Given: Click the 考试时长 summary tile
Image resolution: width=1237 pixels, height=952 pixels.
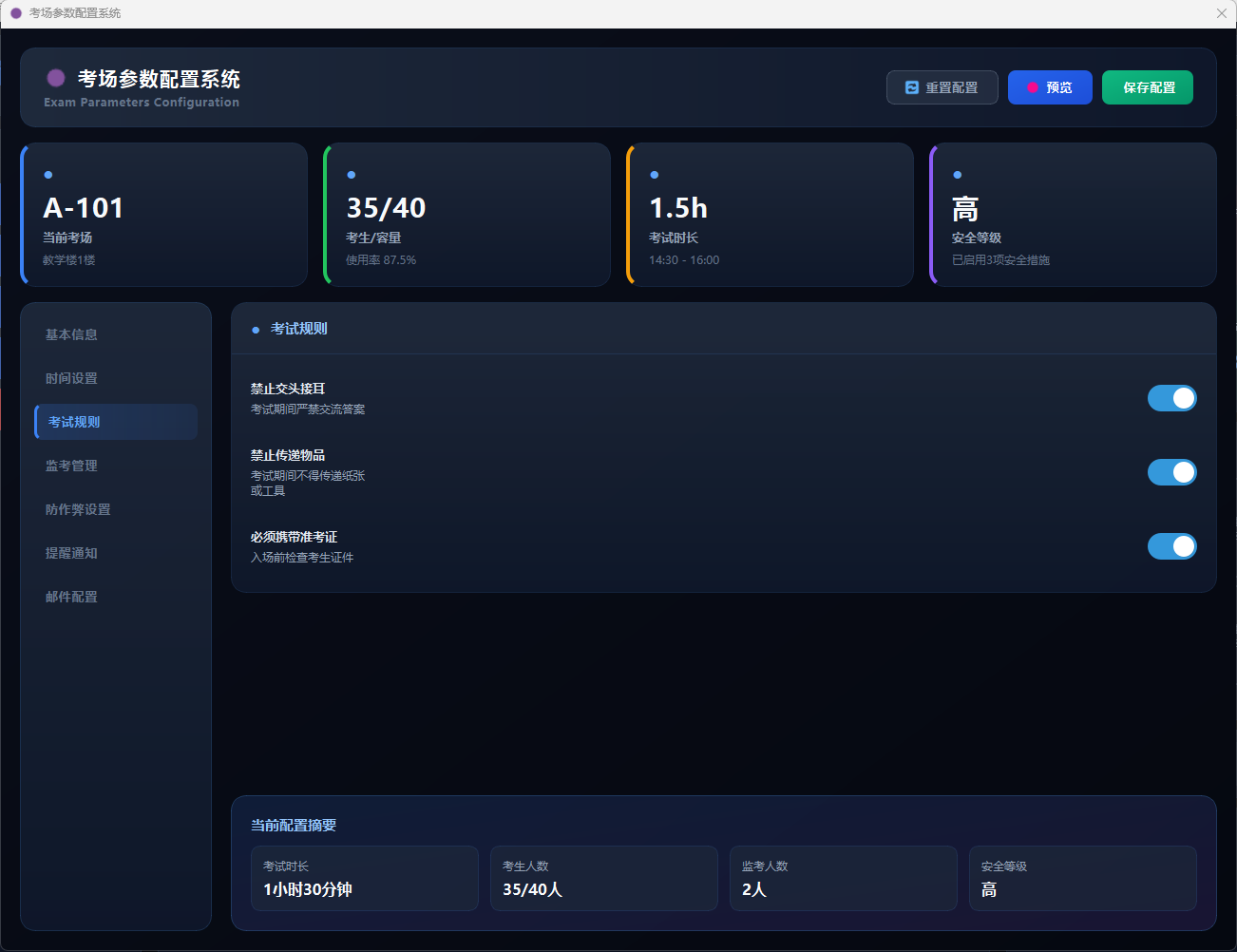Looking at the screenshot, I should 364,879.
